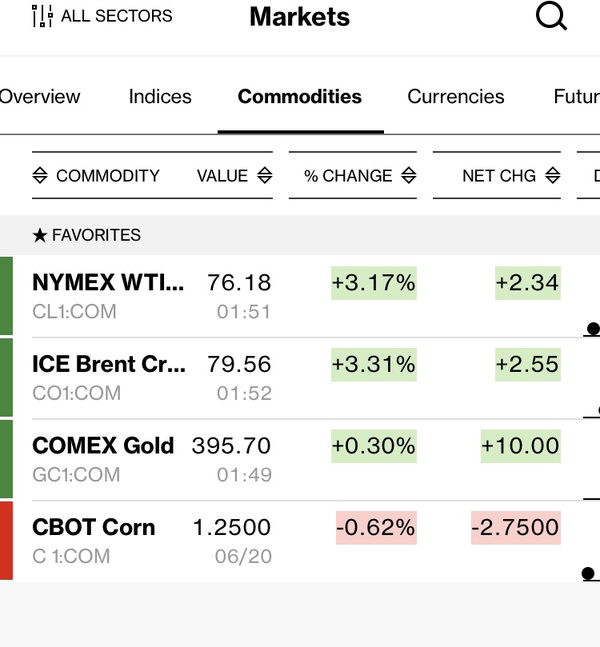Click the +10.00 net change for Gold
Screen dimensions: 600x647
(520, 446)
